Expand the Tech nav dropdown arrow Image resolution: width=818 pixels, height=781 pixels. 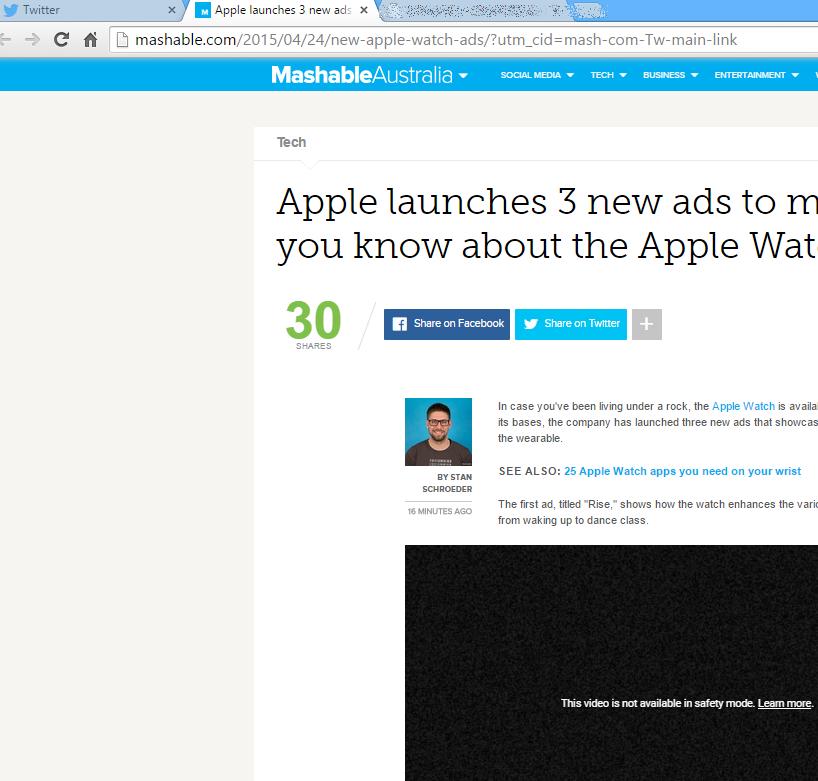pos(623,76)
